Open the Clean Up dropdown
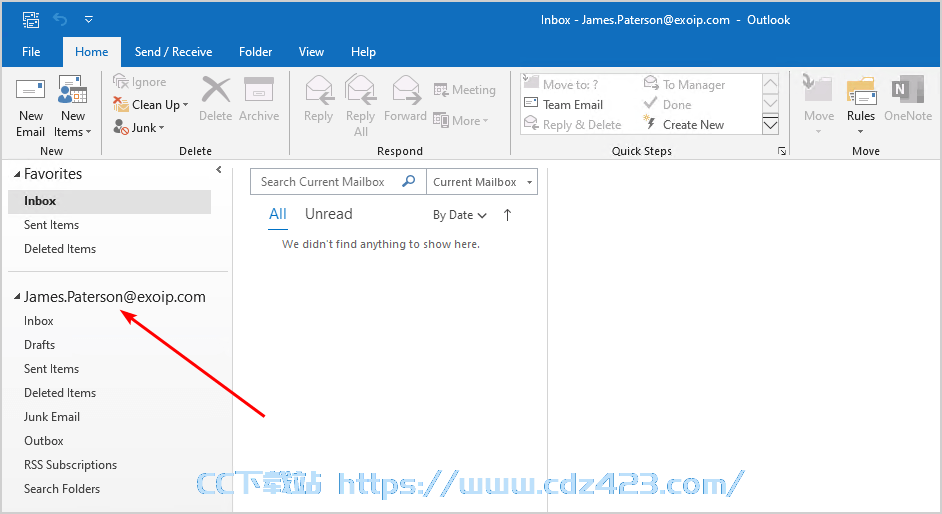Viewport: 942px width, 514px height. [151, 104]
